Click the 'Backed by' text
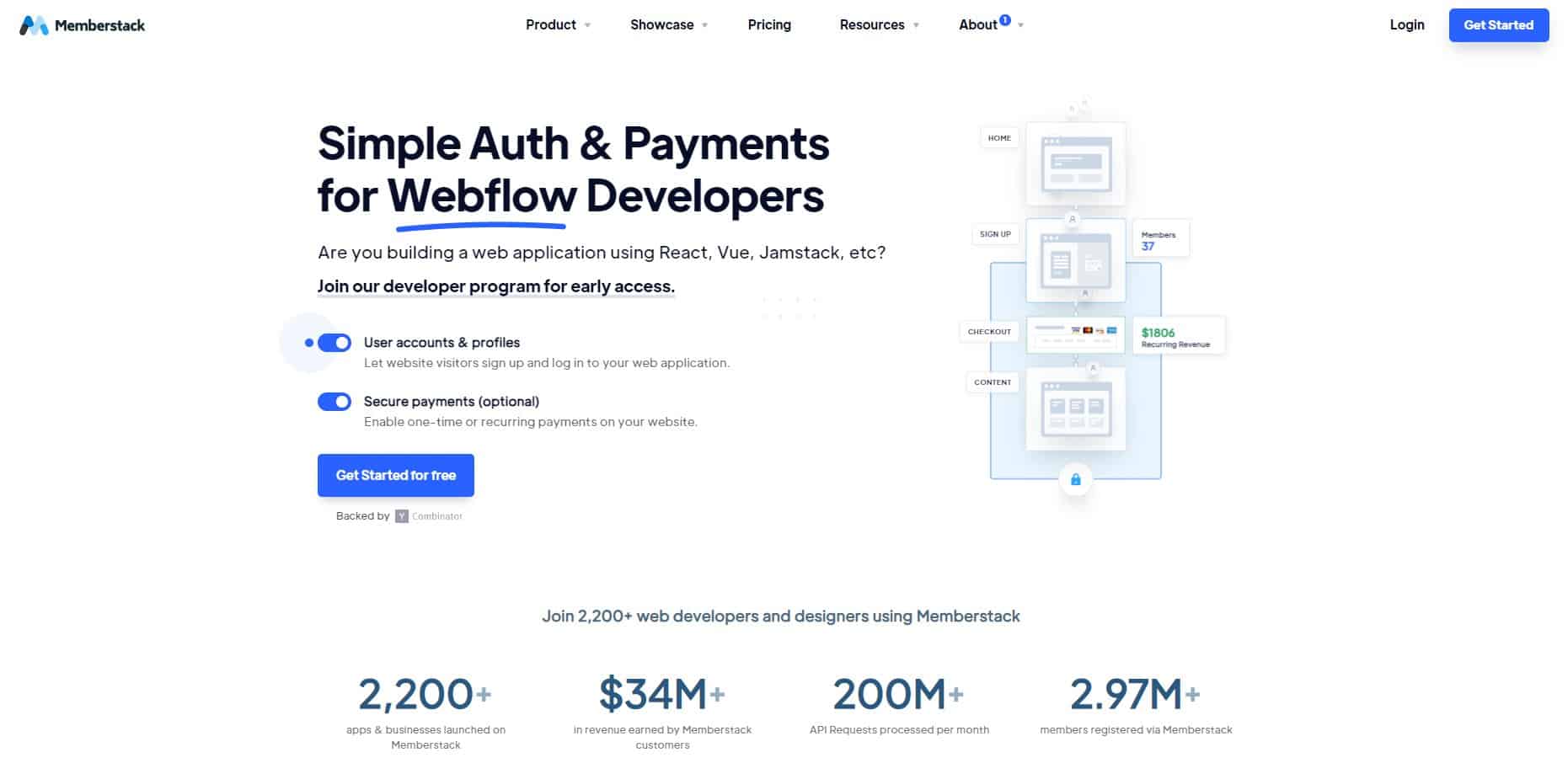 tap(362, 516)
